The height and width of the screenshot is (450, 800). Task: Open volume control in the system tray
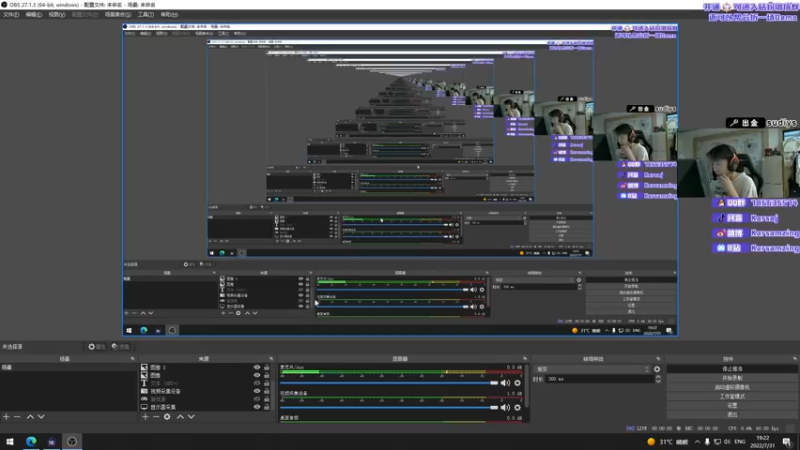pos(727,441)
